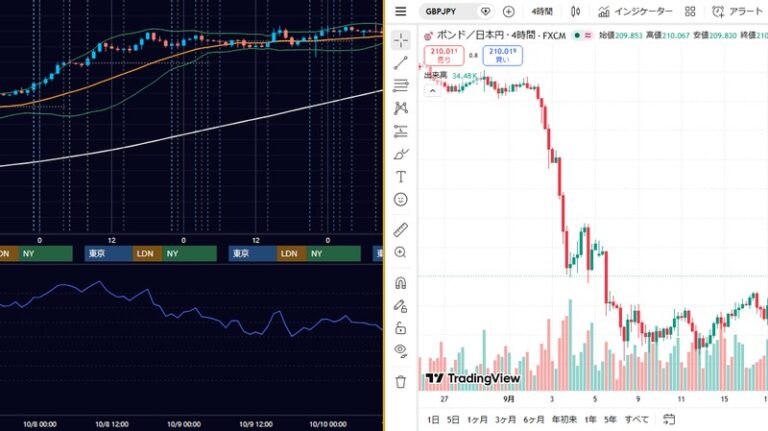
Task: Select the brush drawing tool
Action: tap(401, 154)
